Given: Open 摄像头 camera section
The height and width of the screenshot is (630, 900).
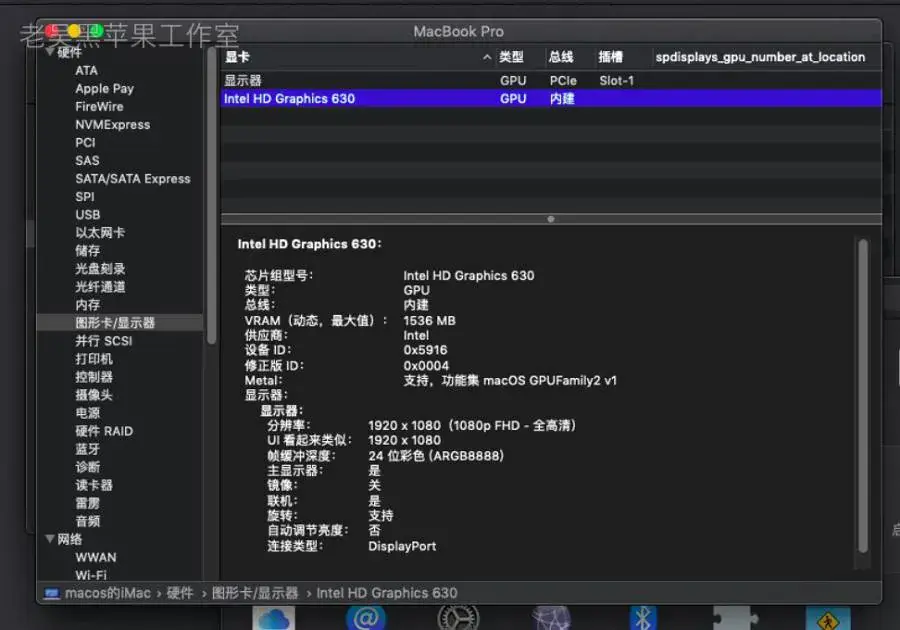Looking at the screenshot, I should (x=94, y=395).
